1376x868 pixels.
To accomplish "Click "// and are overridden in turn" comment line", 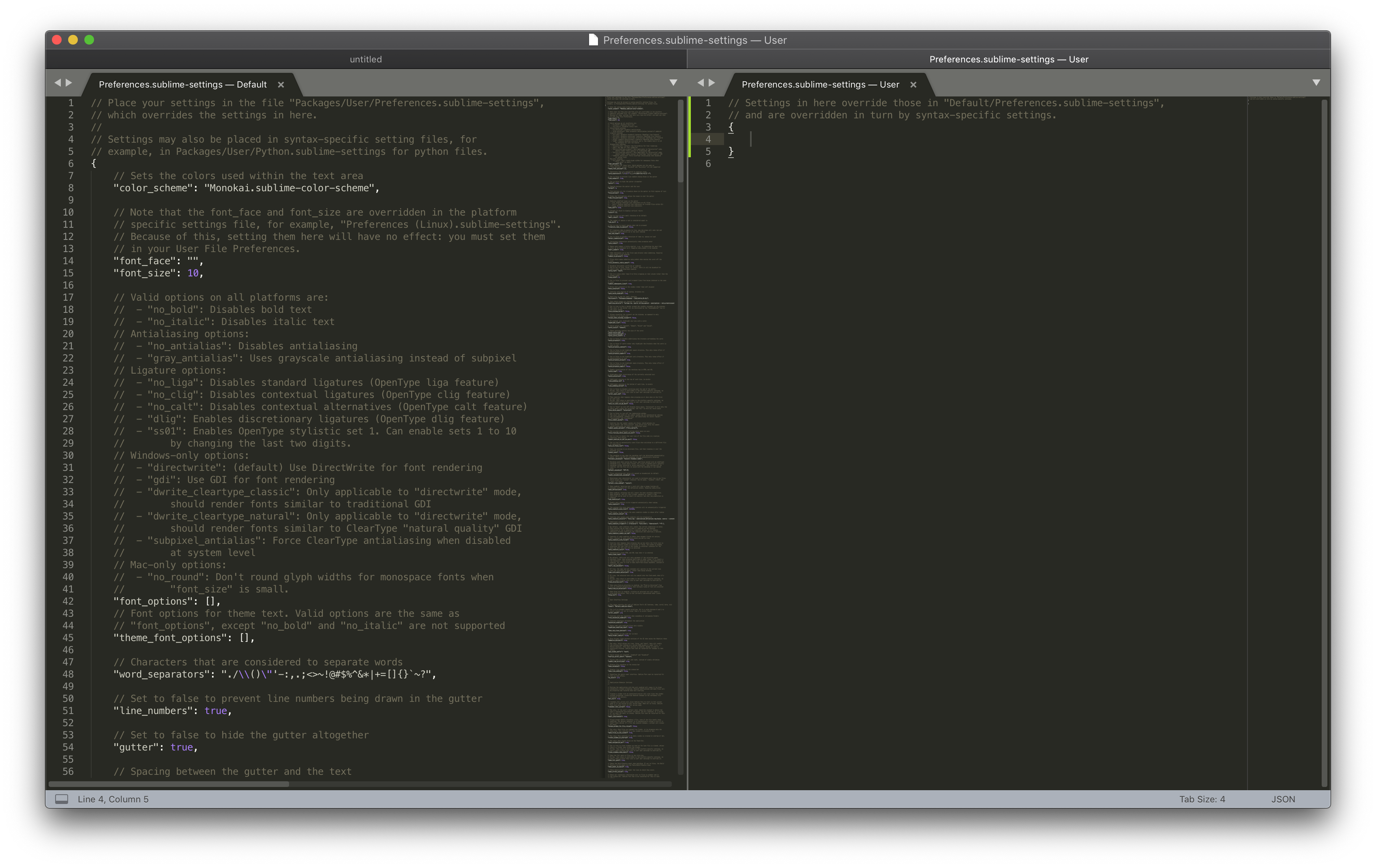I will point(893,115).
